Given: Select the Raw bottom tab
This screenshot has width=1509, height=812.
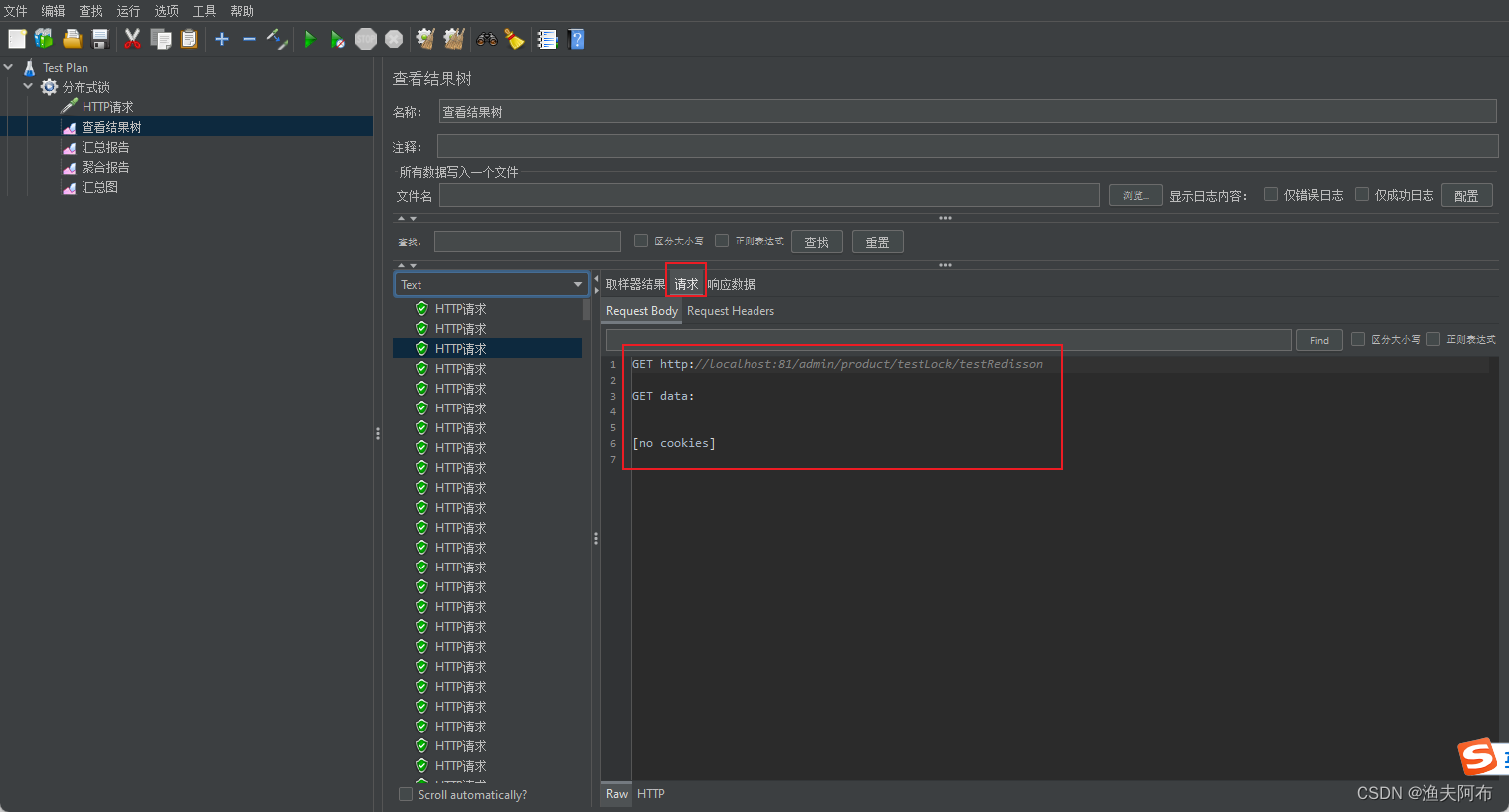Looking at the screenshot, I should 617,793.
